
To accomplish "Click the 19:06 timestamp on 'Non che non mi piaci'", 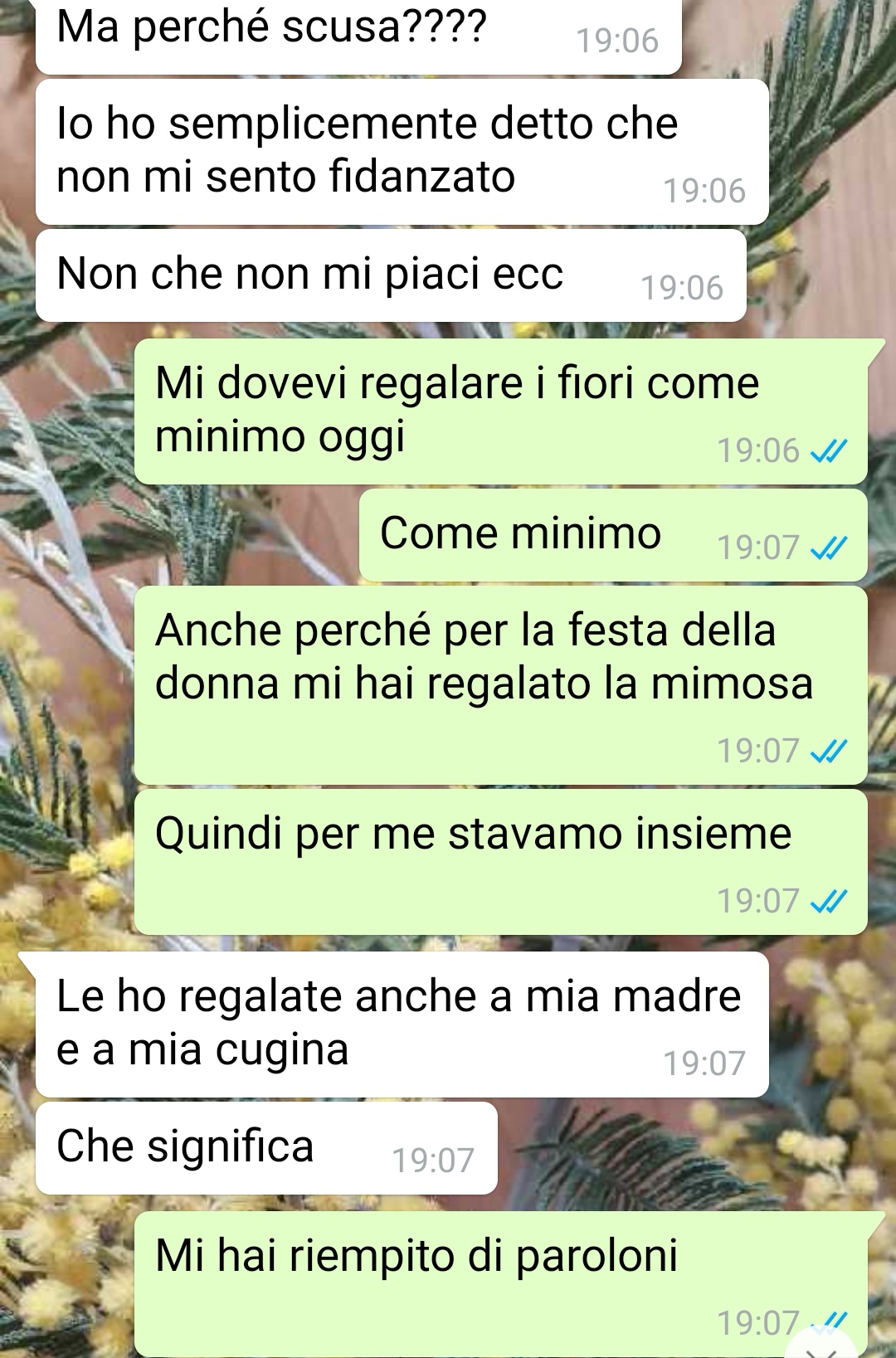I will tap(682, 288).
